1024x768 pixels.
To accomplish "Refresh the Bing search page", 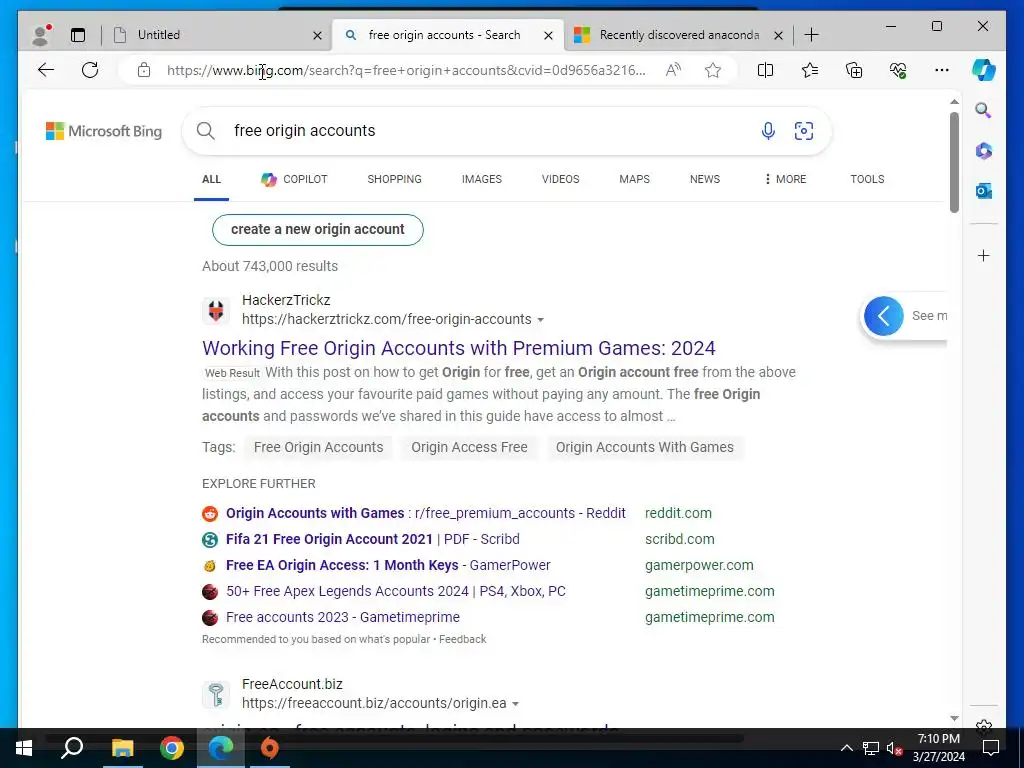I will point(90,70).
